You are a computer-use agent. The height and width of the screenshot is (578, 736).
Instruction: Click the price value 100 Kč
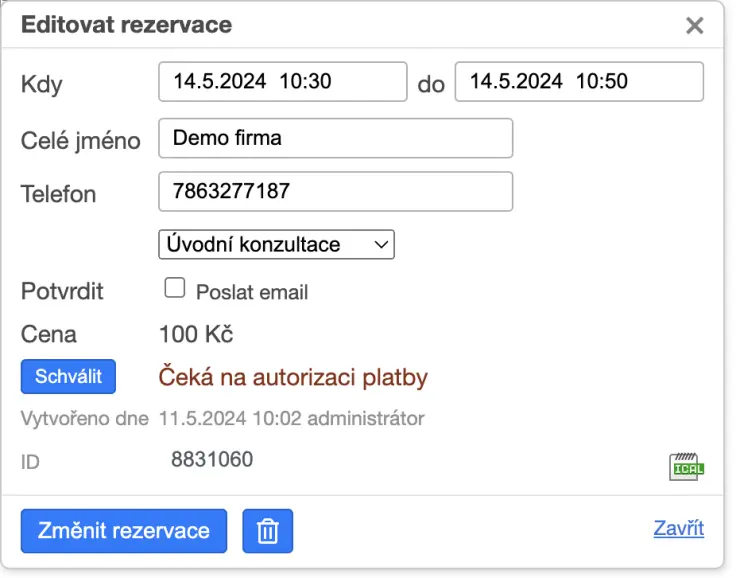[x=196, y=334]
